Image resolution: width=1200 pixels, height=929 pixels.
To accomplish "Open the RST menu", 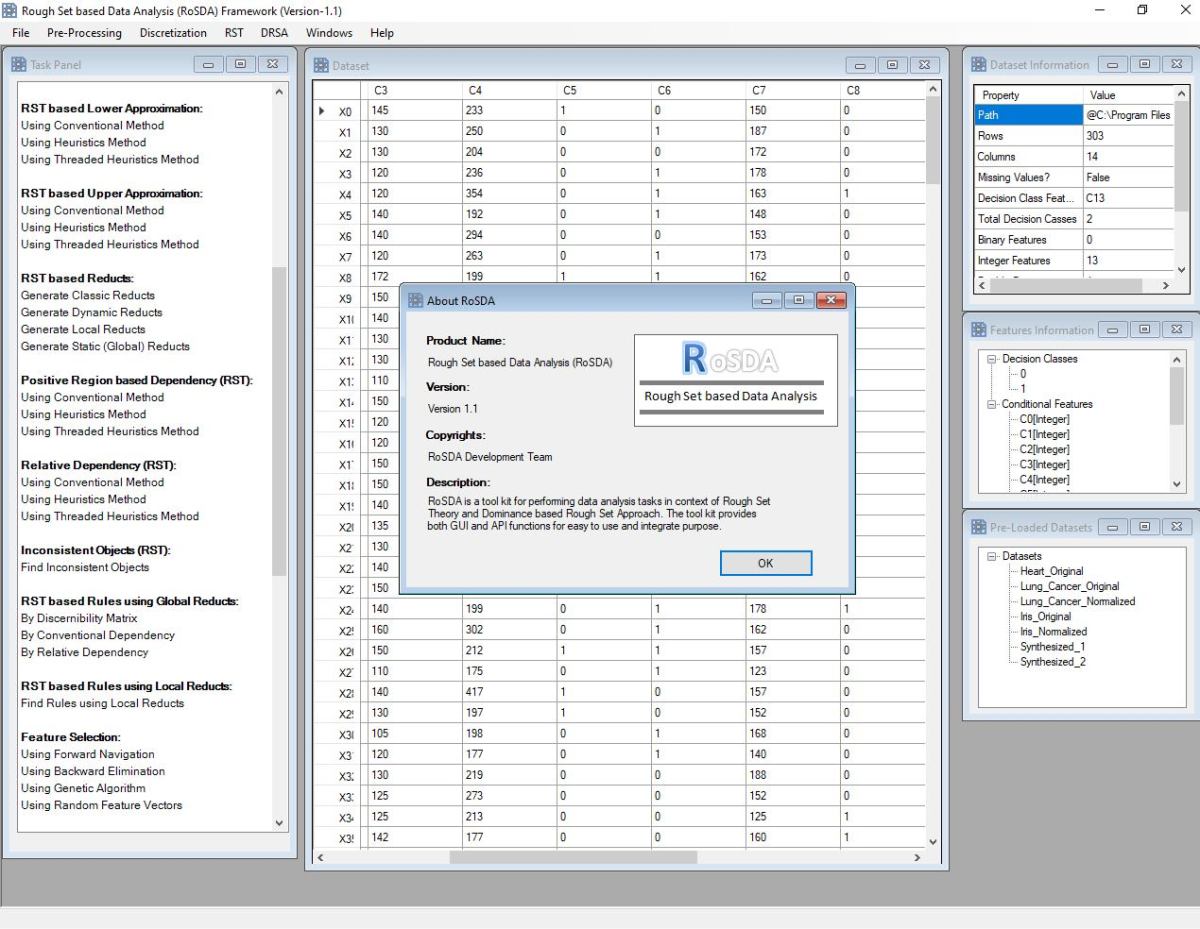I will pyautogui.click(x=234, y=32).
